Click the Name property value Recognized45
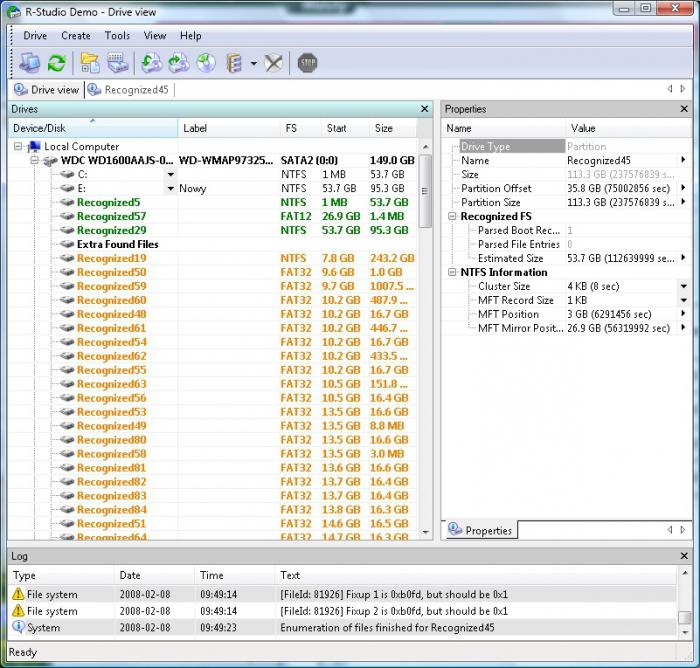The height and width of the screenshot is (668, 700). click(599, 160)
